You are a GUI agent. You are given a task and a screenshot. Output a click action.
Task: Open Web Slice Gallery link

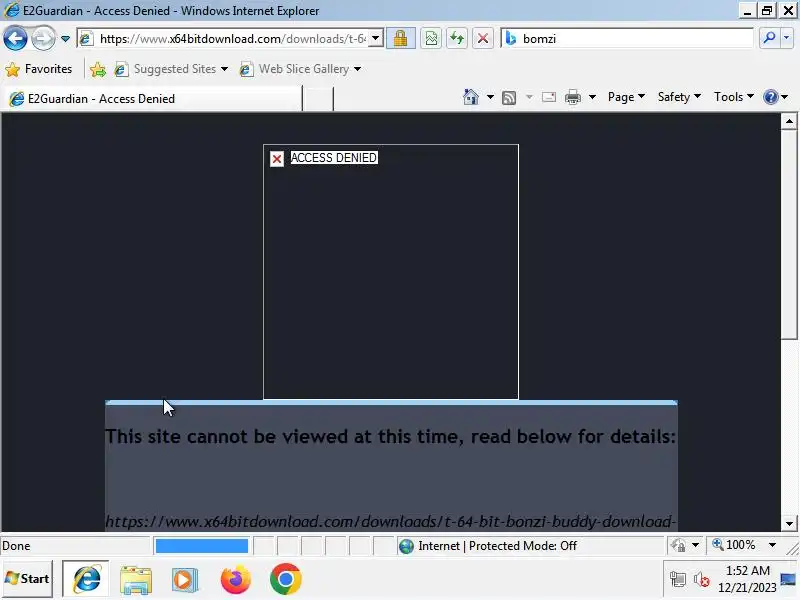coord(301,69)
